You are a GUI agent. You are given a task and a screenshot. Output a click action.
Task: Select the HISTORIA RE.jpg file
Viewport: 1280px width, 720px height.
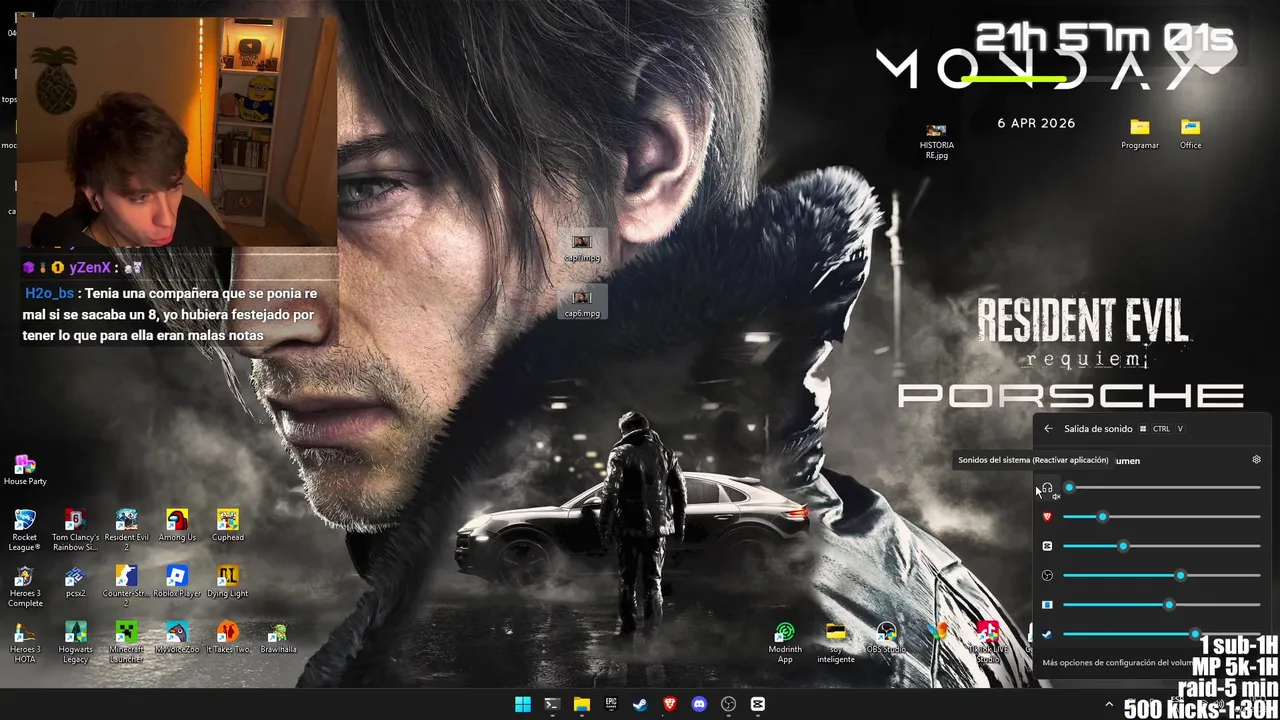point(936,141)
